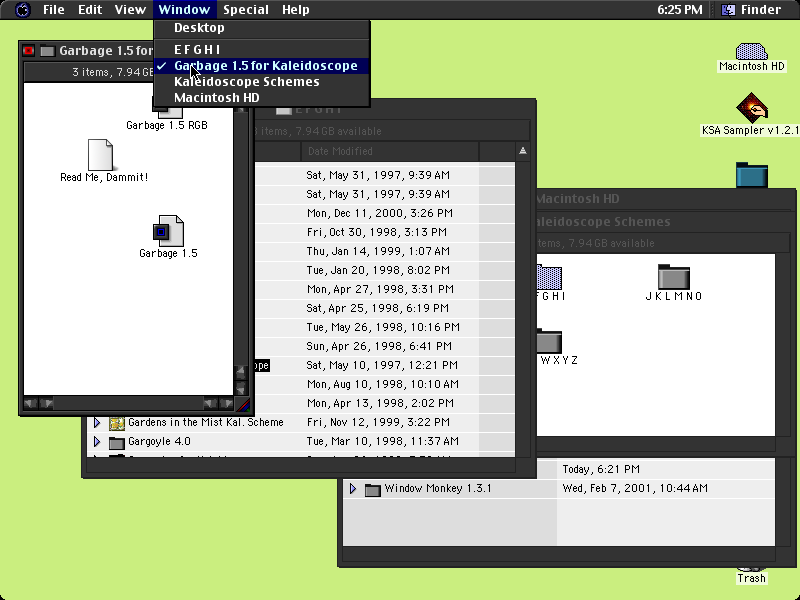This screenshot has width=800, height=600.
Task: Click date Tue, May 26, 1998, 10:16 PM
Action: (383, 327)
